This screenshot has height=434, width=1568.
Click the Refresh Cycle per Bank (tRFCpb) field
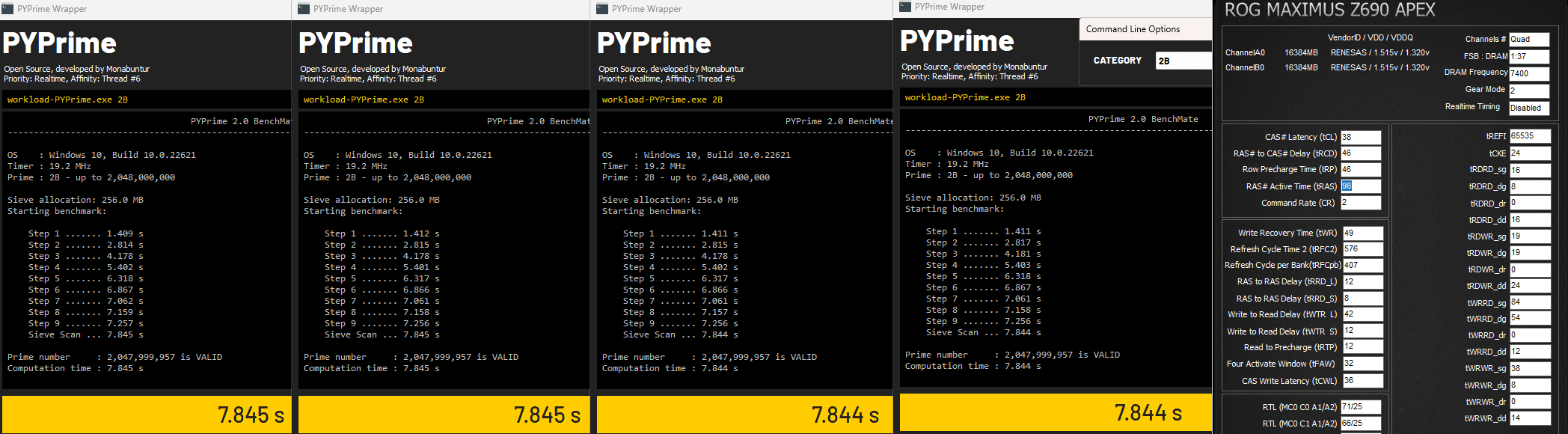point(1363,266)
